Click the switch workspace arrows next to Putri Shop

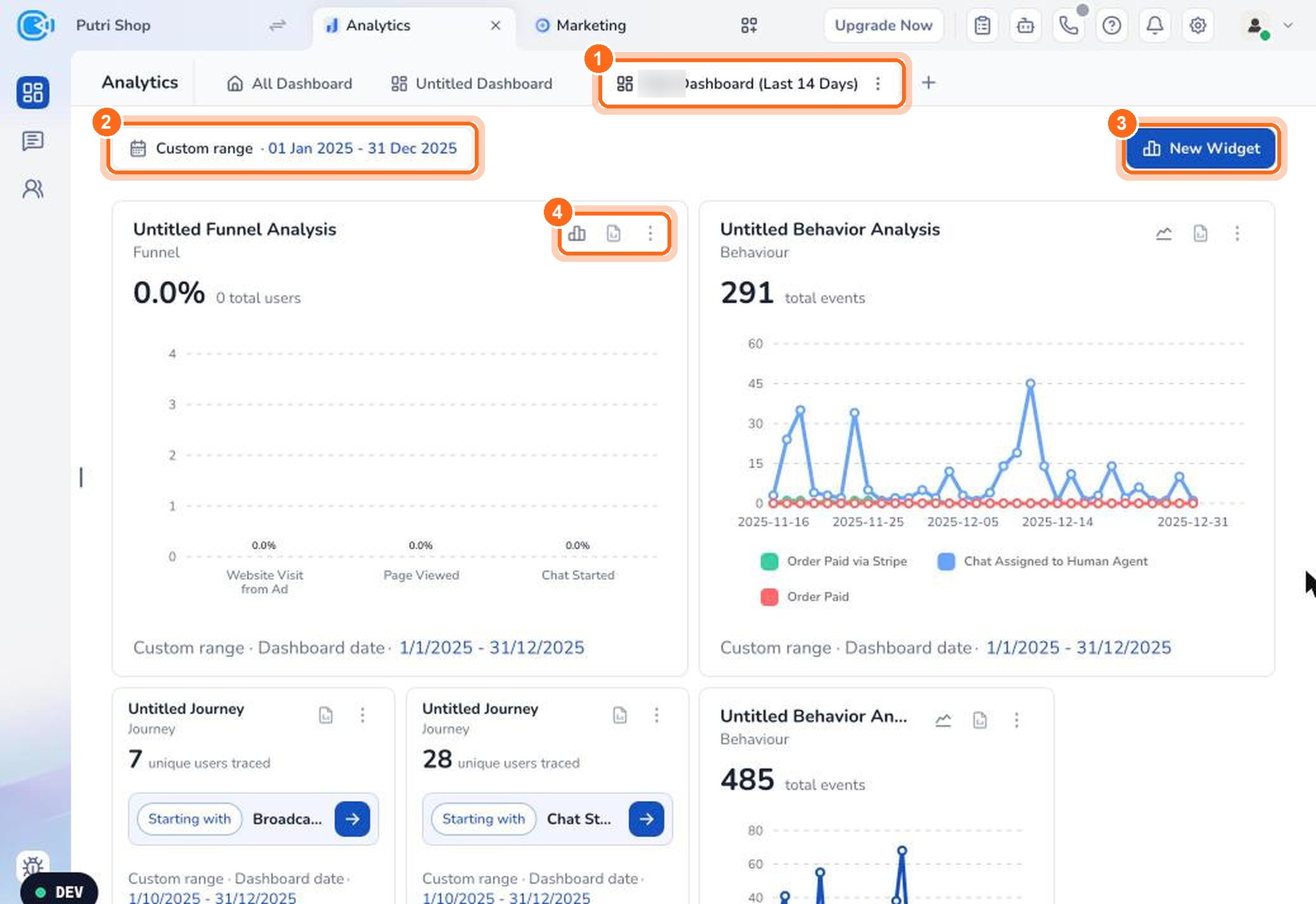[278, 25]
